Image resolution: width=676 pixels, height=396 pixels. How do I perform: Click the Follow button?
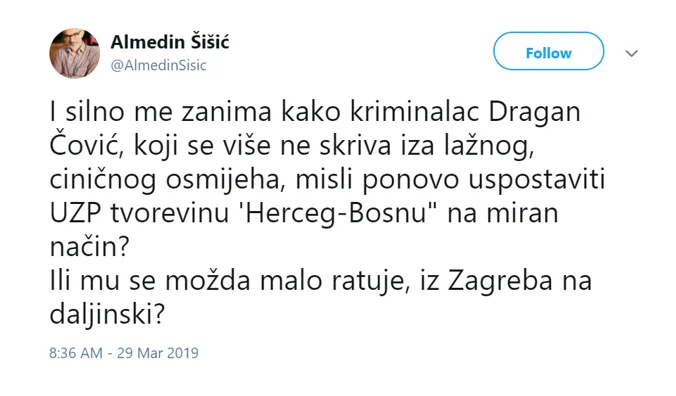click(548, 51)
